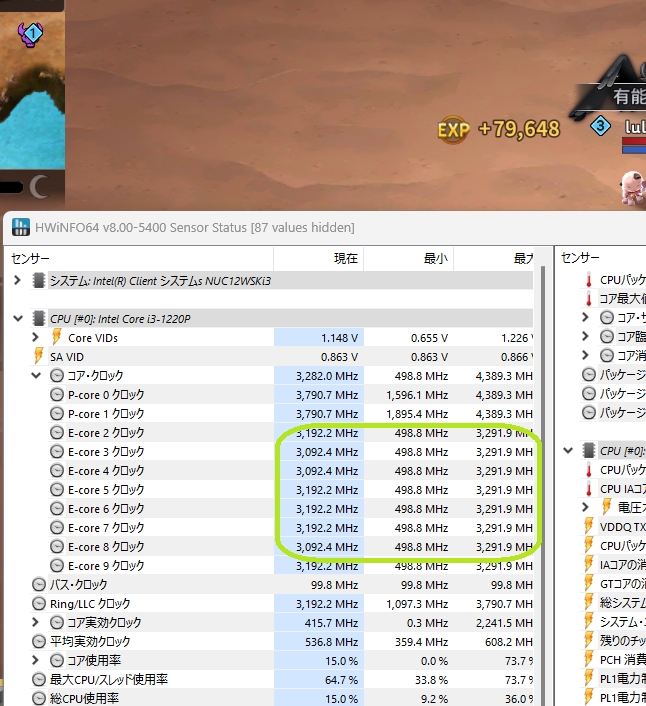646x706 pixels.
Task: Click the clock icon beside バス・クロック
Action: point(39,584)
